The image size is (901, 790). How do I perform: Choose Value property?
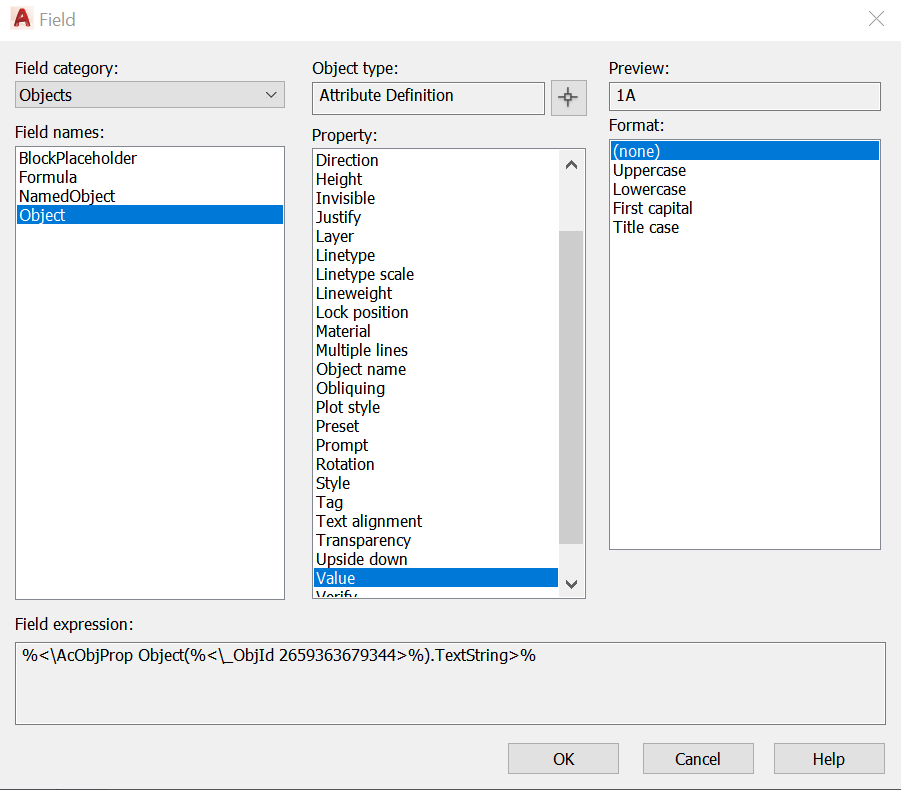click(x=436, y=577)
